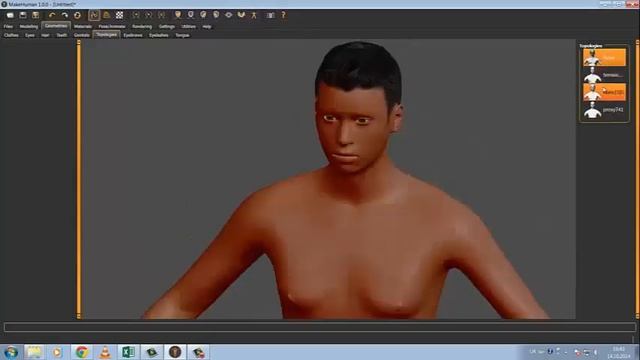Screen dimensions: 640x360
Task: Switch to the Modelling tab
Action: click(x=29, y=27)
